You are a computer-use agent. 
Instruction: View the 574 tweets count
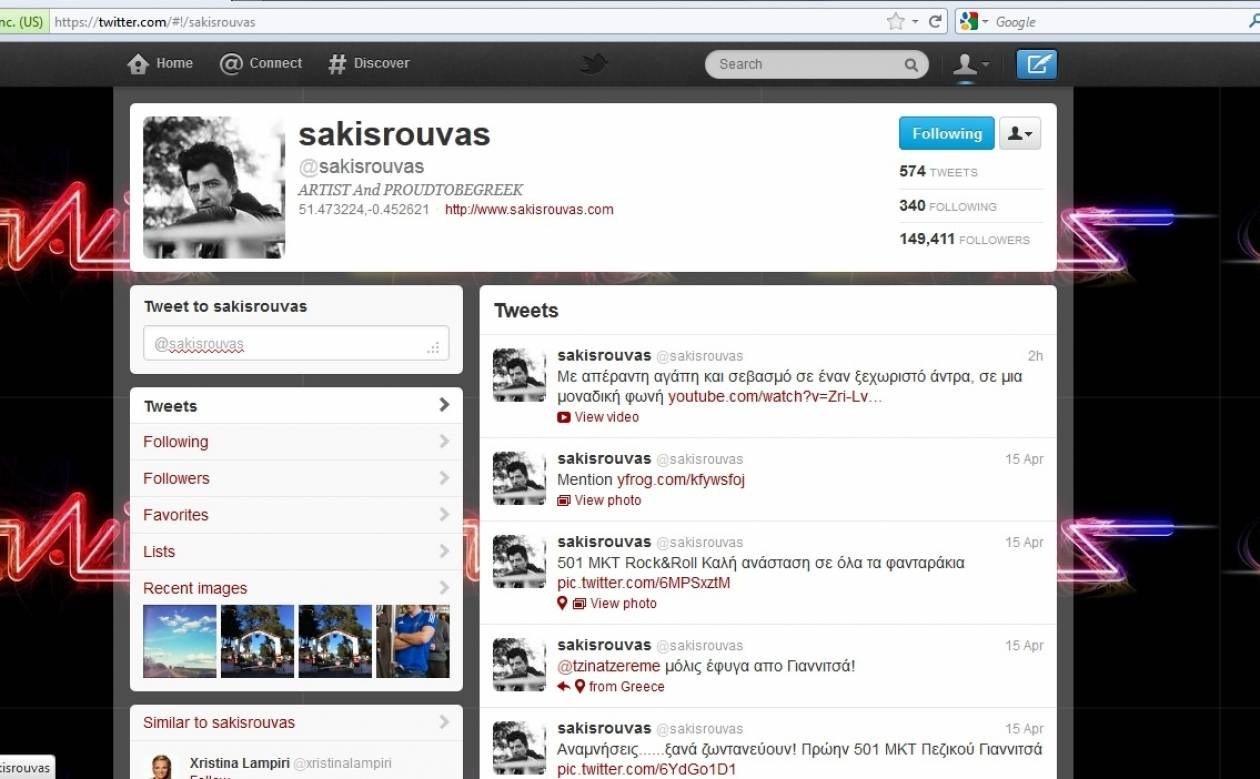point(938,171)
